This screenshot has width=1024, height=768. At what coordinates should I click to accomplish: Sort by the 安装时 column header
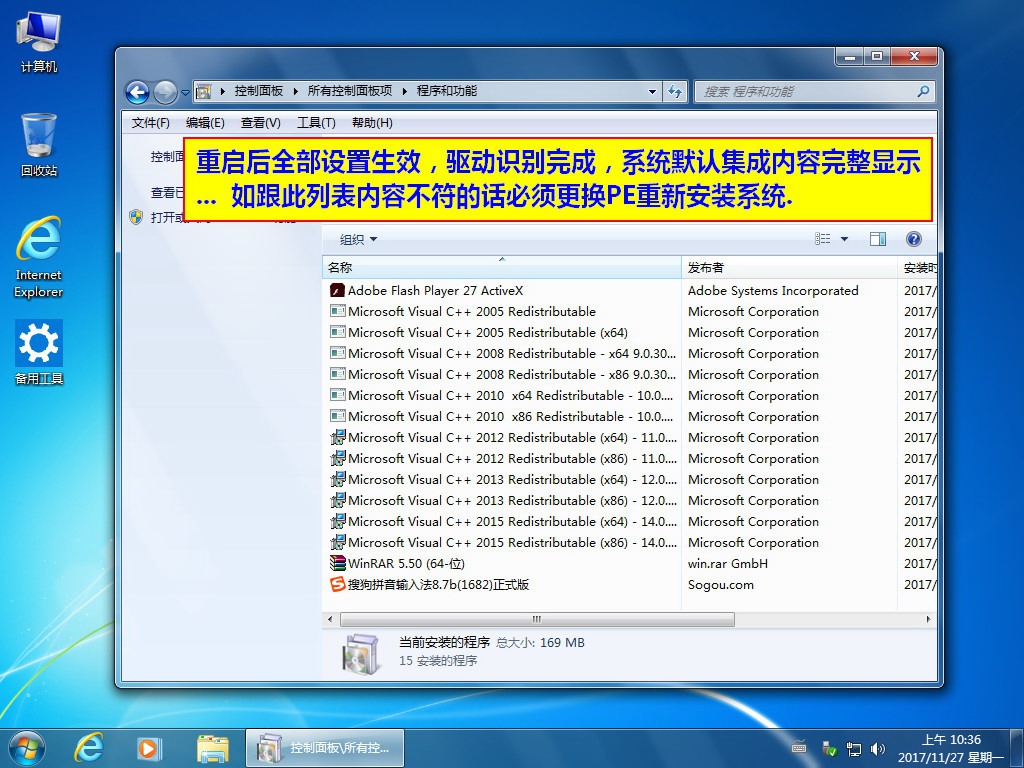(x=918, y=267)
